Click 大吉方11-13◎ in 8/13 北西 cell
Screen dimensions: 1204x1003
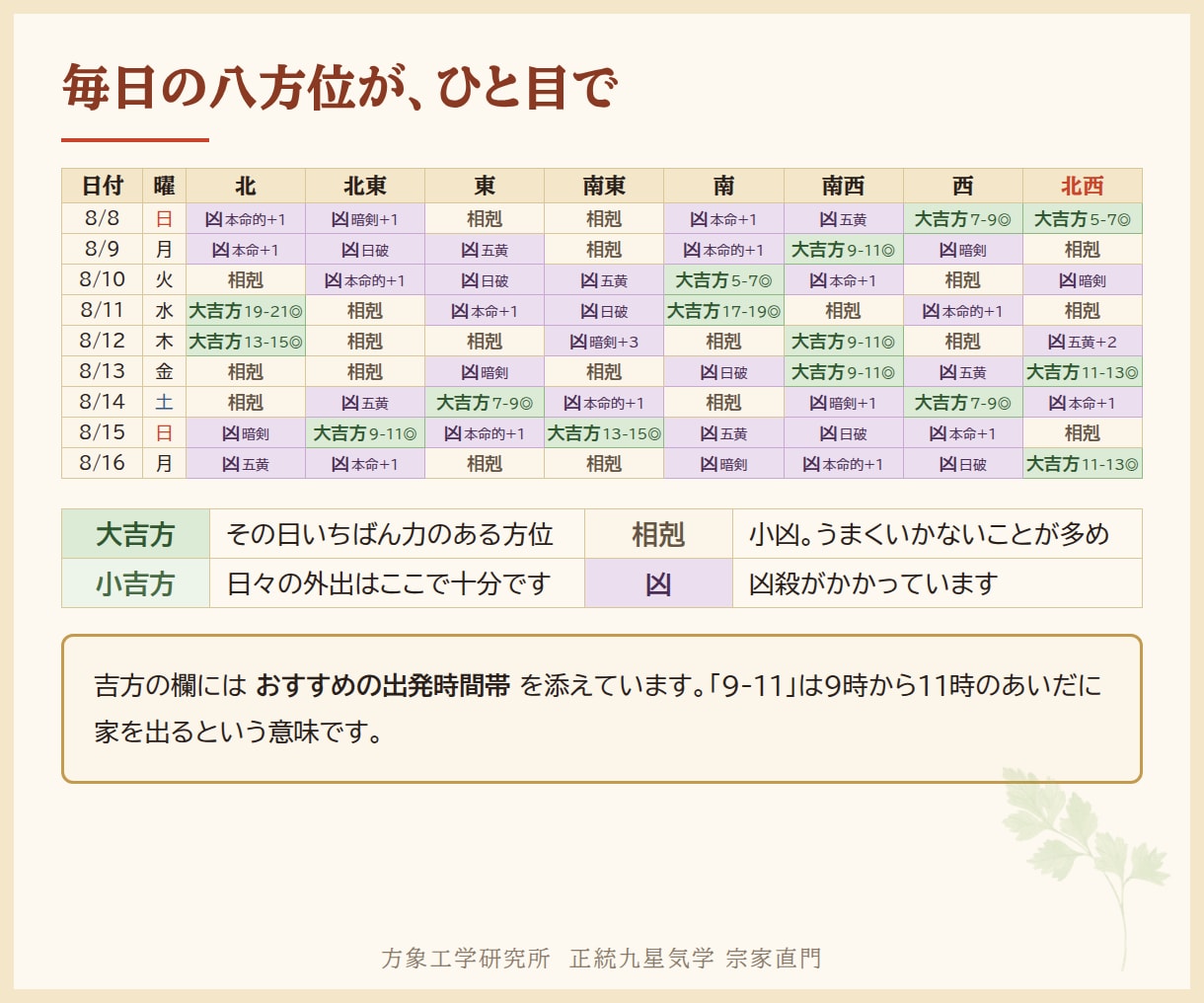[1083, 371]
